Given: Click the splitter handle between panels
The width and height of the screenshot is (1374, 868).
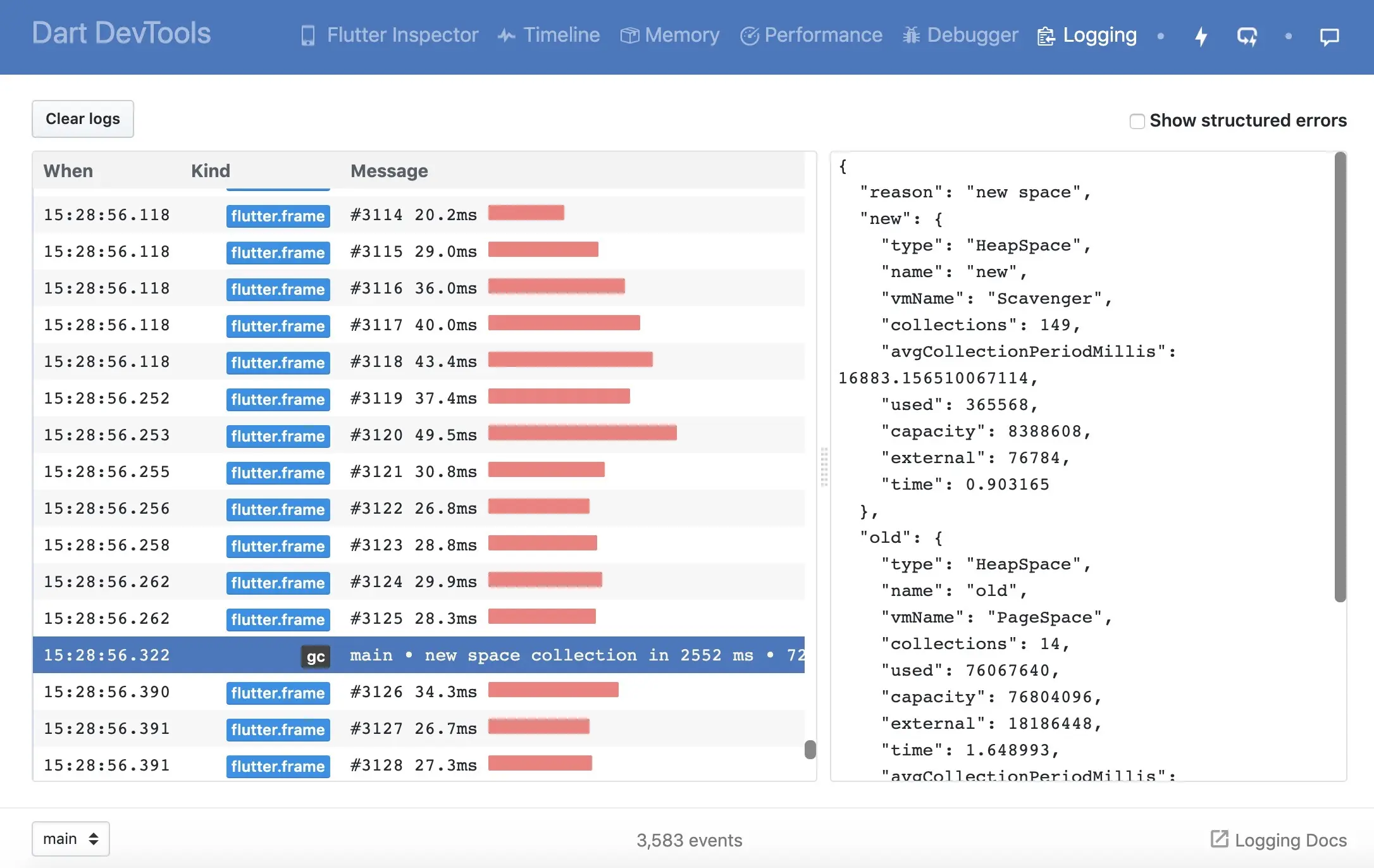Looking at the screenshot, I should pos(824,466).
